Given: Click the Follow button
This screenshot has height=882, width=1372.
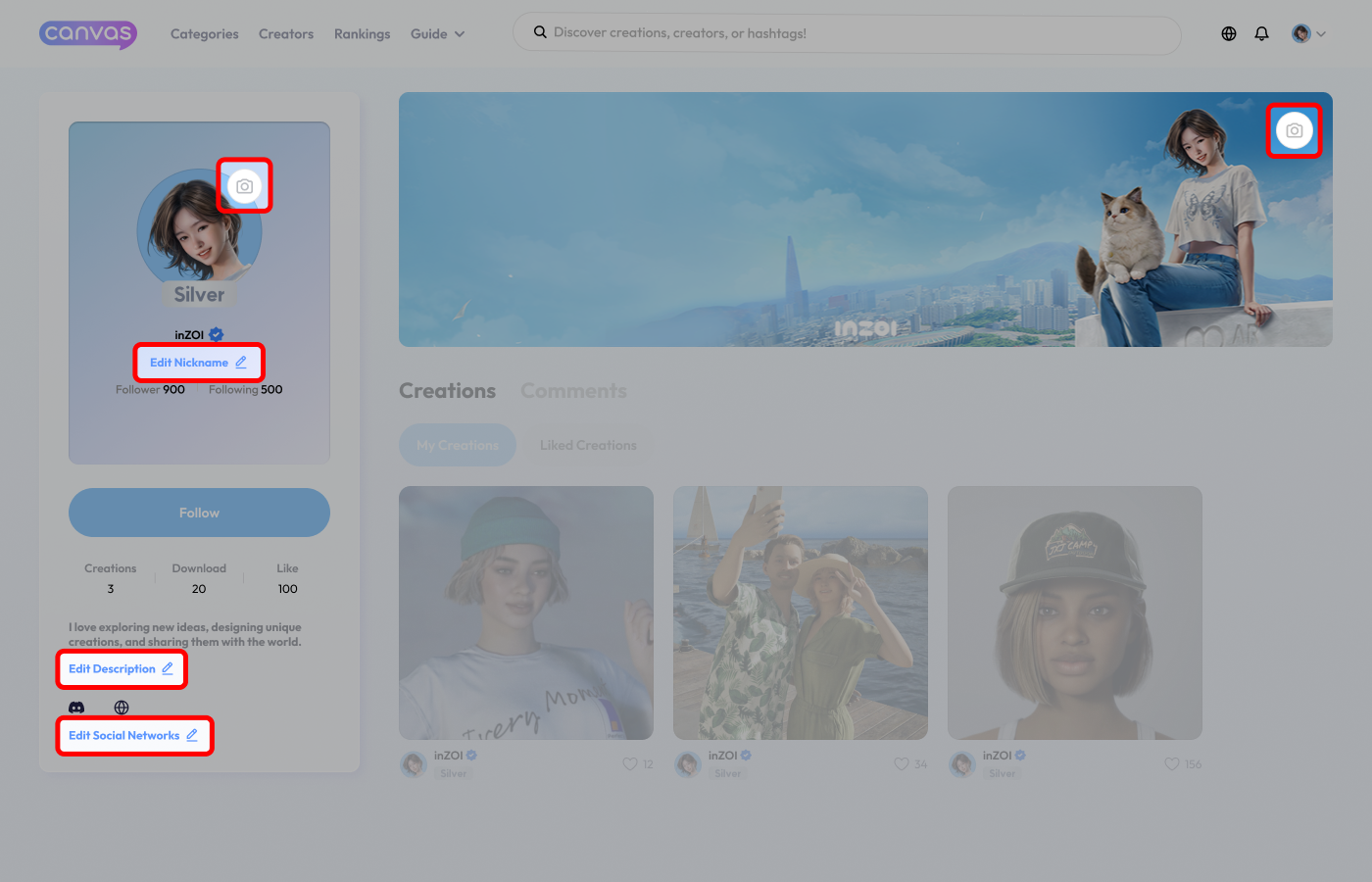Looking at the screenshot, I should tap(199, 512).
